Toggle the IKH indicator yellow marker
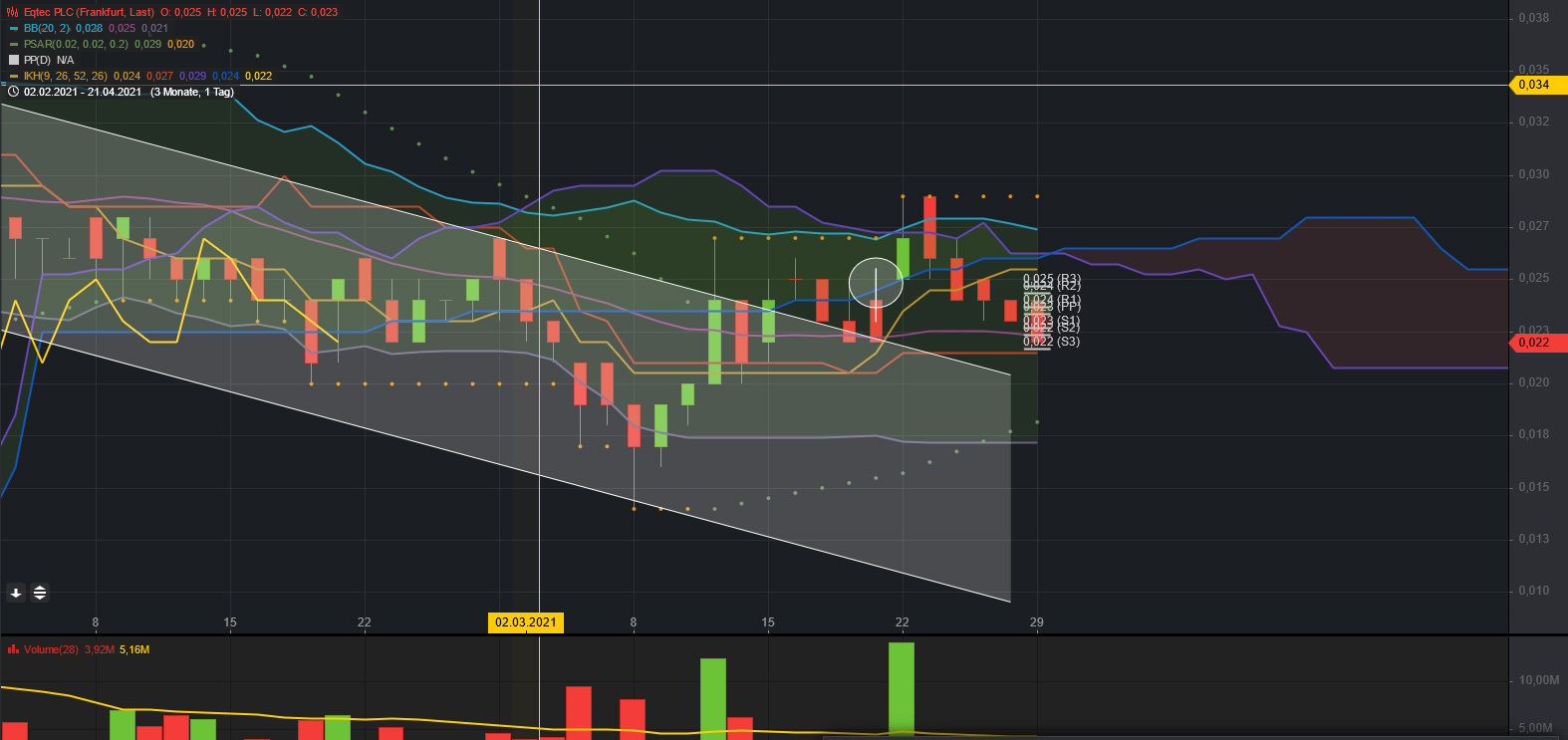This screenshot has height=740, width=1568. tap(14, 76)
